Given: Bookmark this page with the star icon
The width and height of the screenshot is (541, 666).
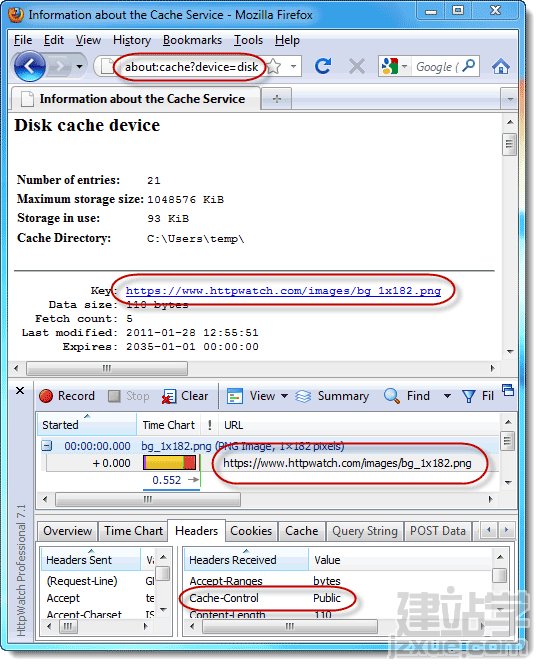Looking at the screenshot, I should (274, 67).
